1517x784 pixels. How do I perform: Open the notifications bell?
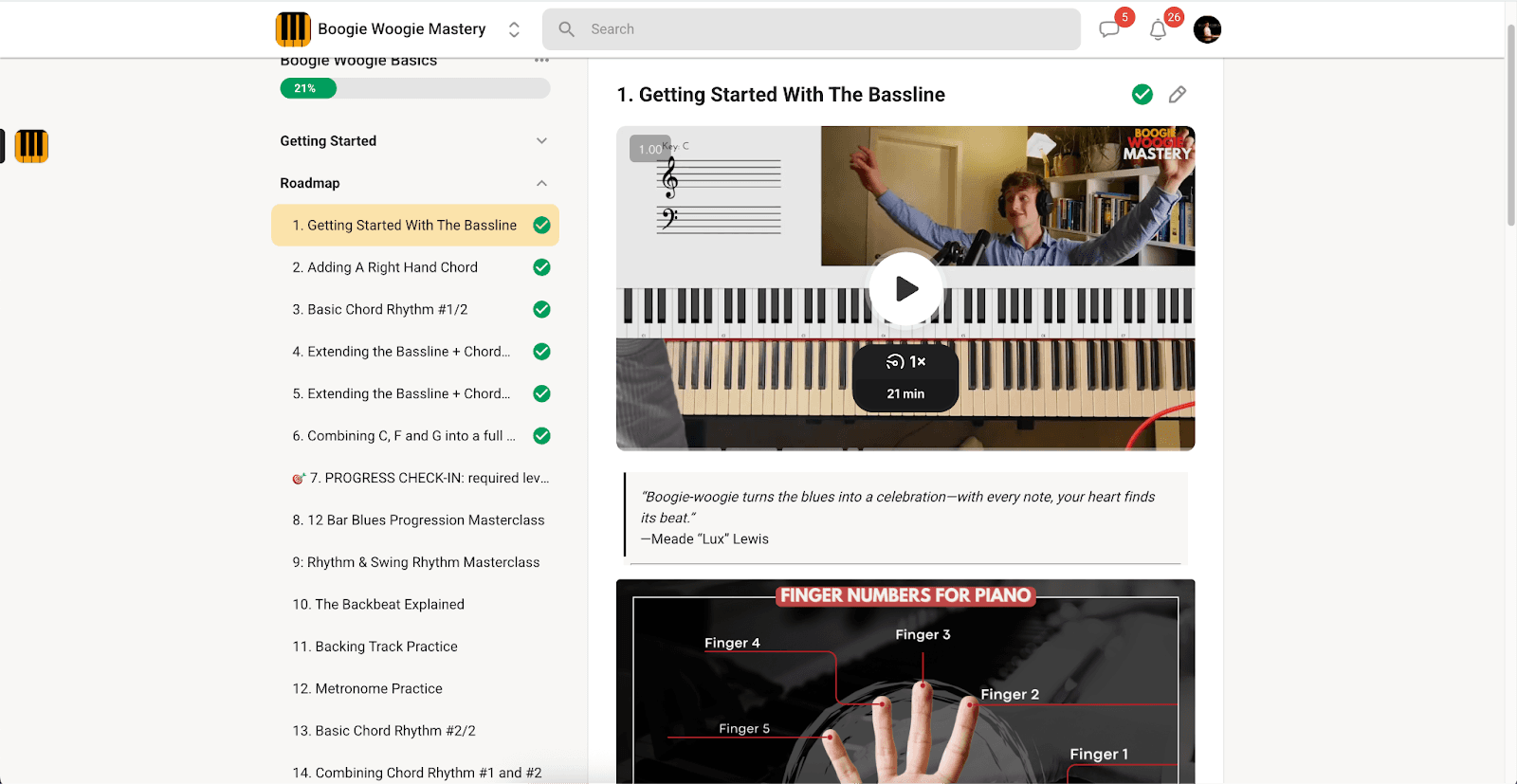tap(1158, 30)
